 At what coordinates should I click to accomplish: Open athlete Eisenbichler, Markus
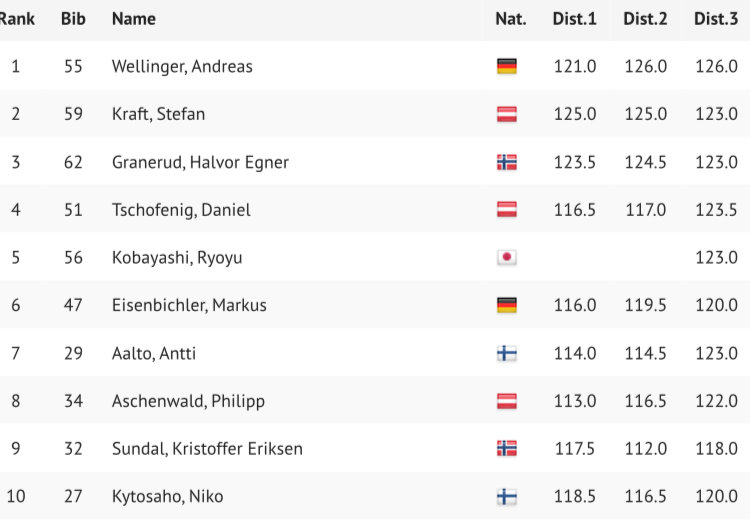(x=189, y=305)
